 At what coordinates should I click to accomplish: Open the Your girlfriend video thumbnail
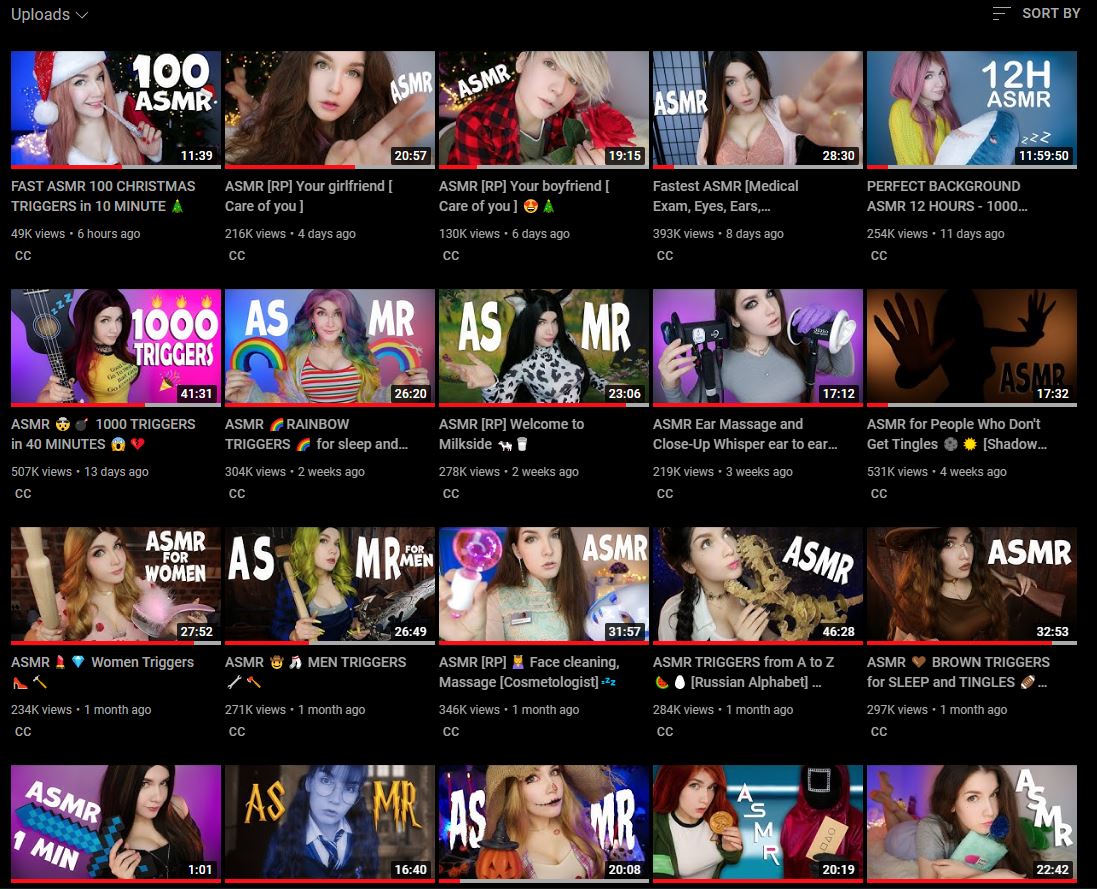(x=330, y=109)
